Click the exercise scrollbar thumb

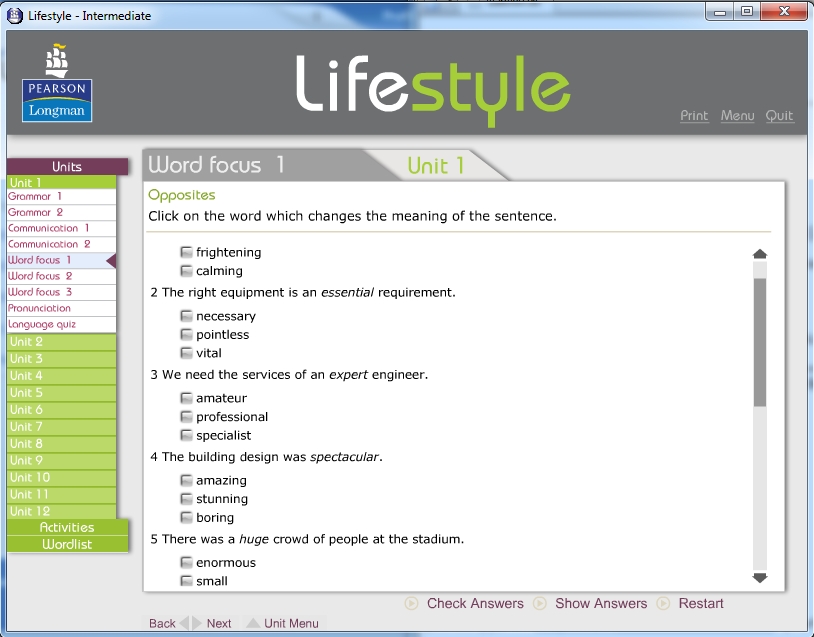coord(759,342)
